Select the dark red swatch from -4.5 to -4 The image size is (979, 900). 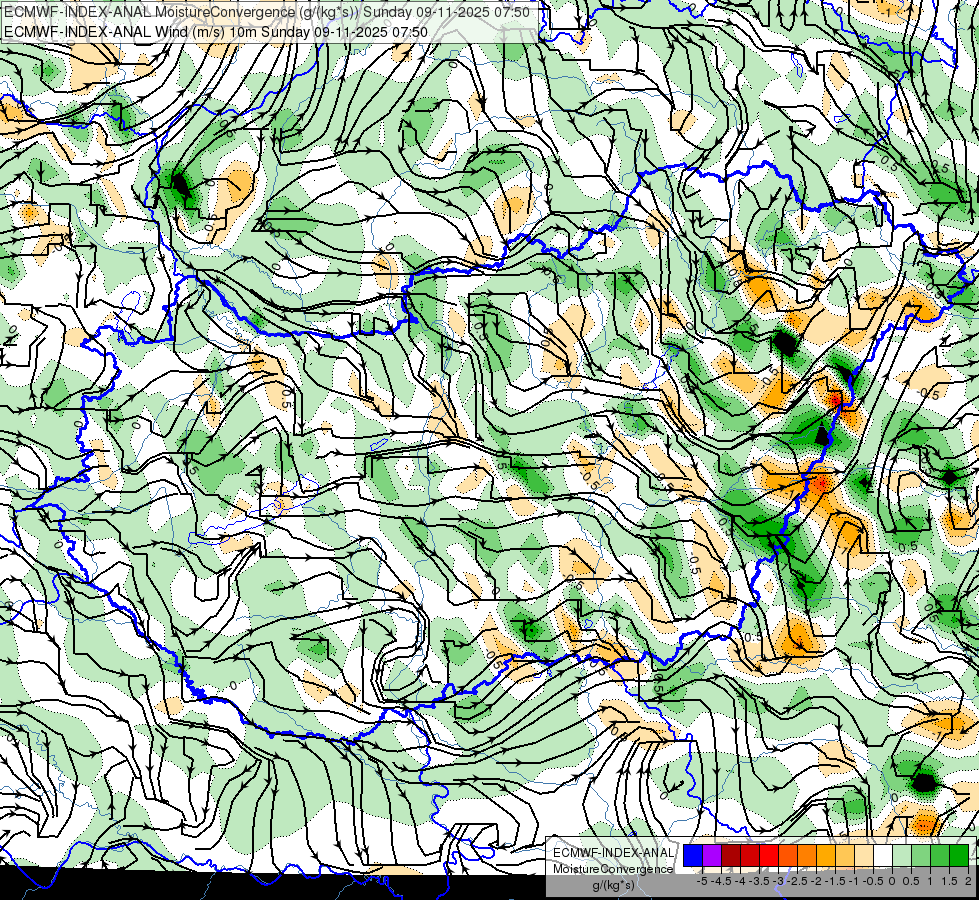coord(731,856)
